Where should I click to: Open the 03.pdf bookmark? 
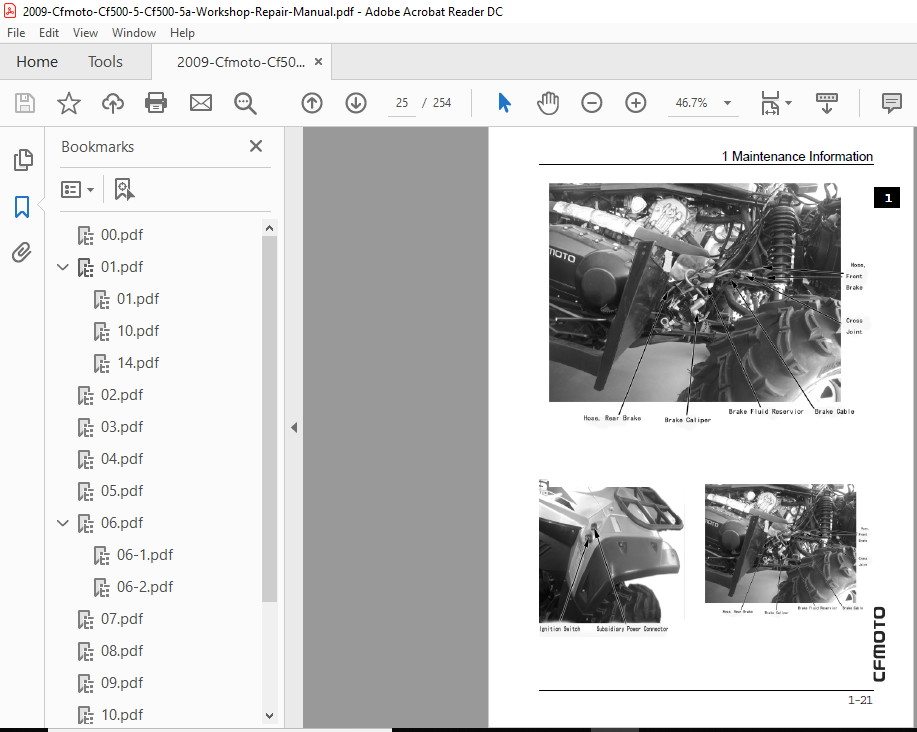(122, 427)
